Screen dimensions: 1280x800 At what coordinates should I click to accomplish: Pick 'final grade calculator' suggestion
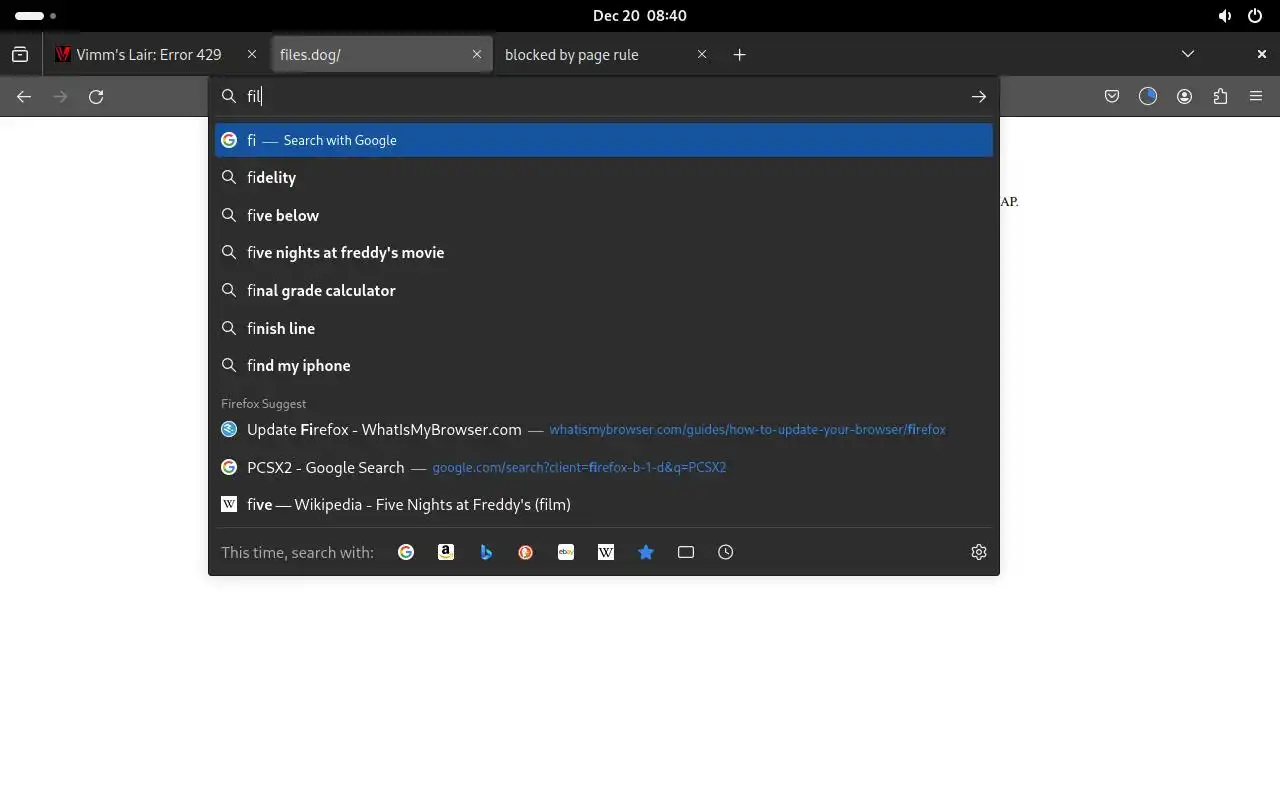click(604, 291)
